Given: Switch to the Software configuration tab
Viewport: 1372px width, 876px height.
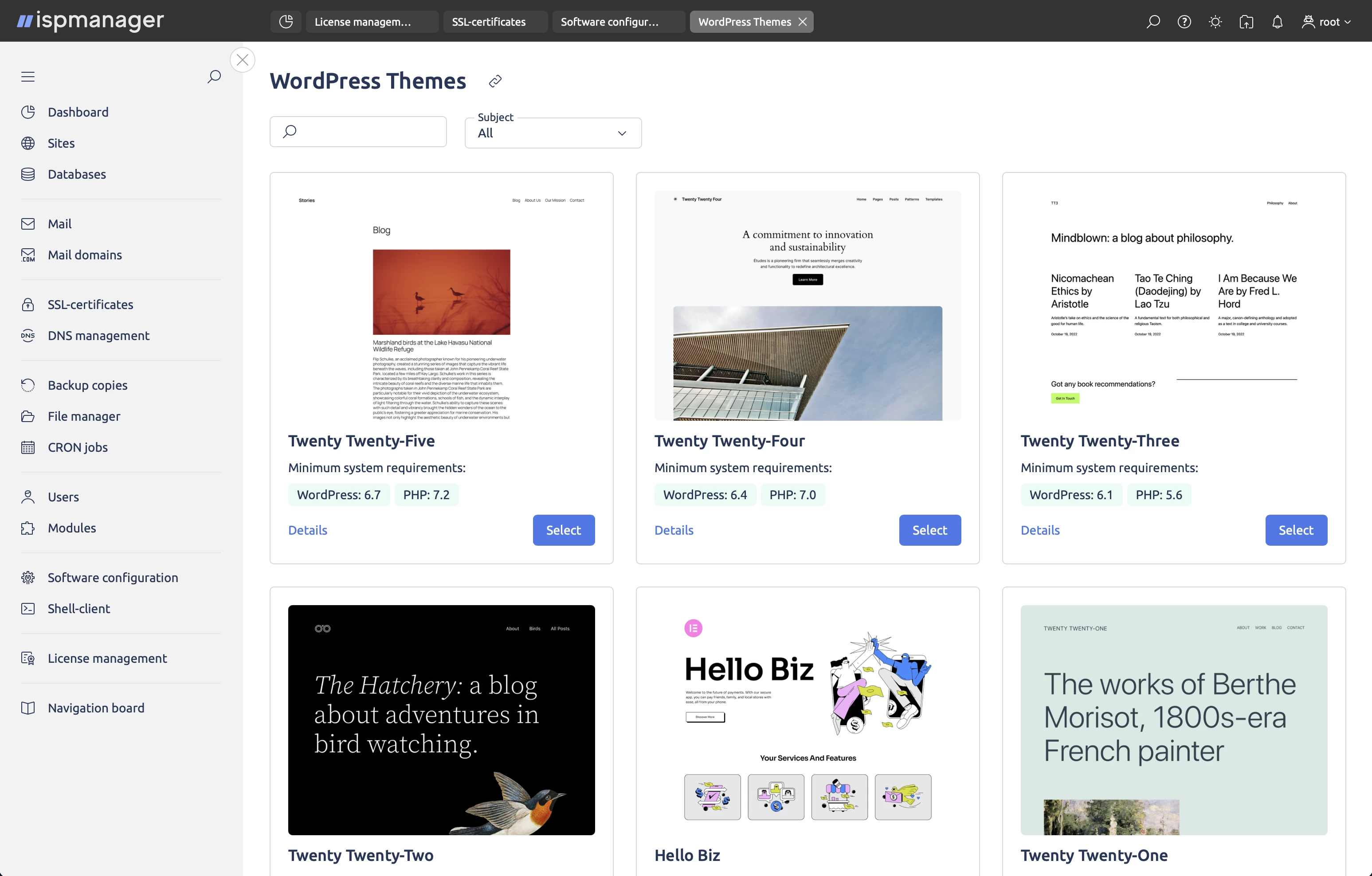Looking at the screenshot, I should (619, 22).
